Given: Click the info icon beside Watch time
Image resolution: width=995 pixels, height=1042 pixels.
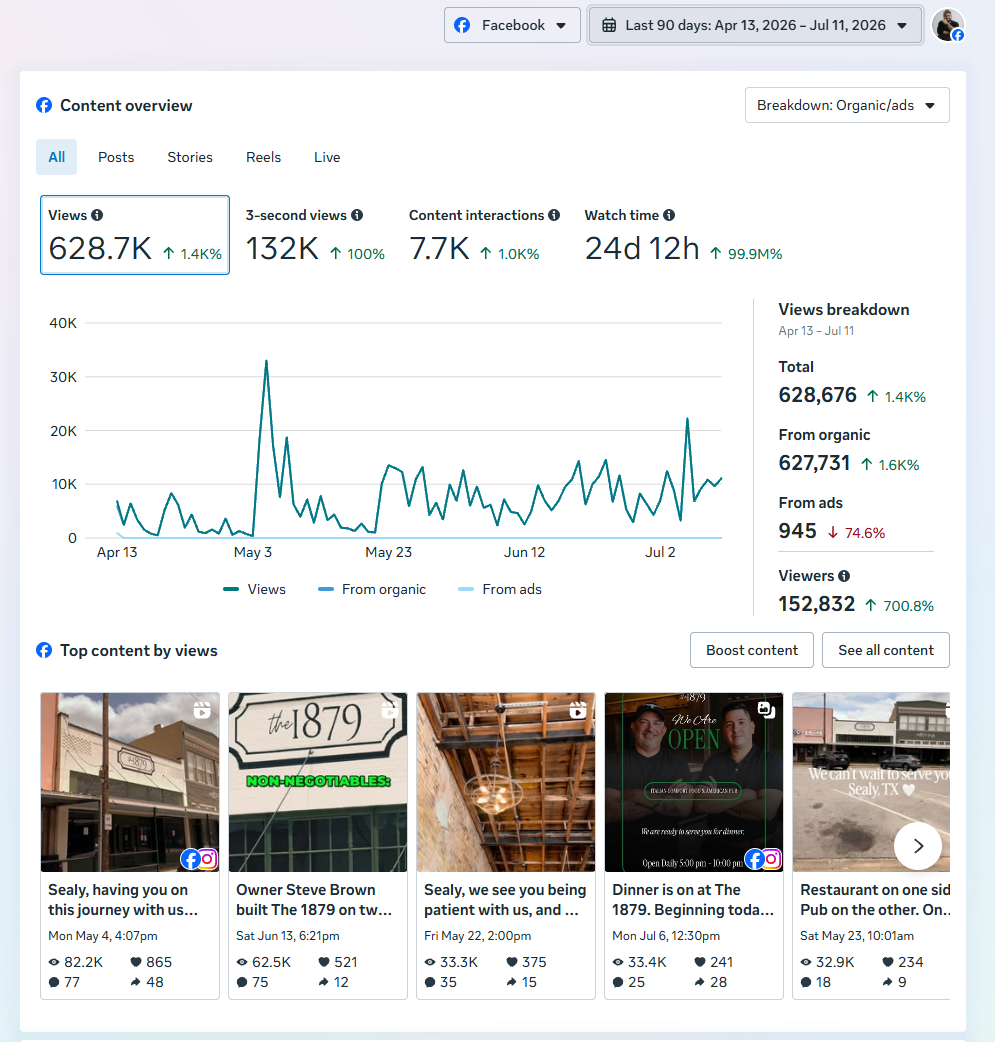Looking at the screenshot, I should pos(669,215).
